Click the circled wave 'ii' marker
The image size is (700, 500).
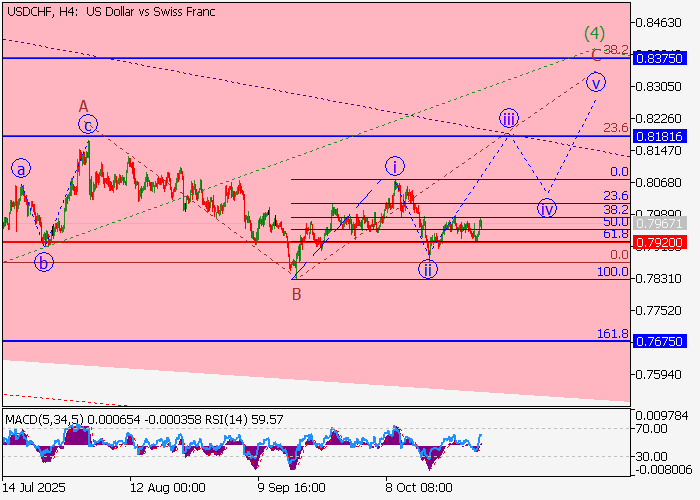[x=428, y=269]
